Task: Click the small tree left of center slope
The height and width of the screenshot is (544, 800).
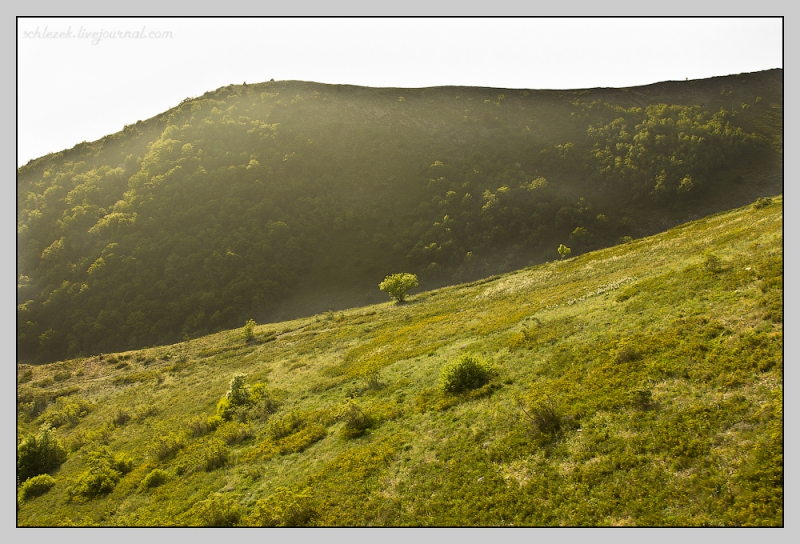Action: tap(249, 328)
